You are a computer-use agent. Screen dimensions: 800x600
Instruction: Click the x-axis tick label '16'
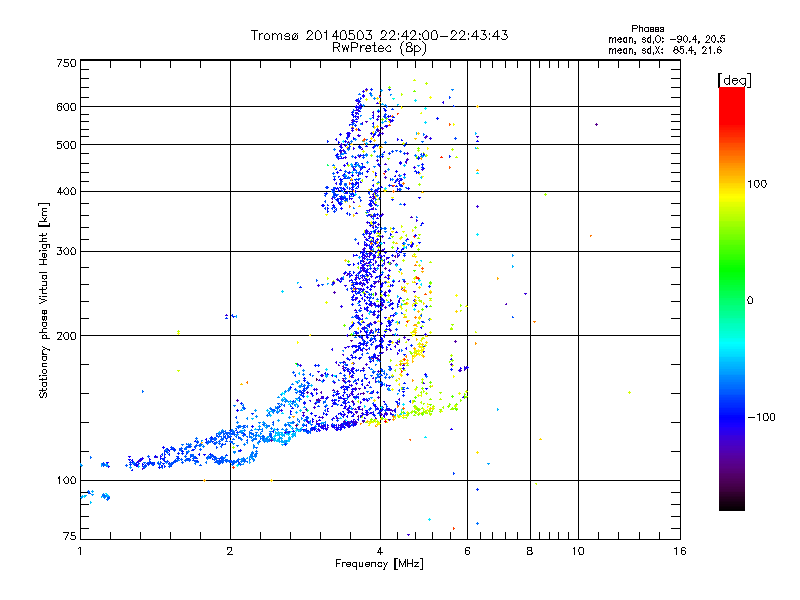(680, 551)
